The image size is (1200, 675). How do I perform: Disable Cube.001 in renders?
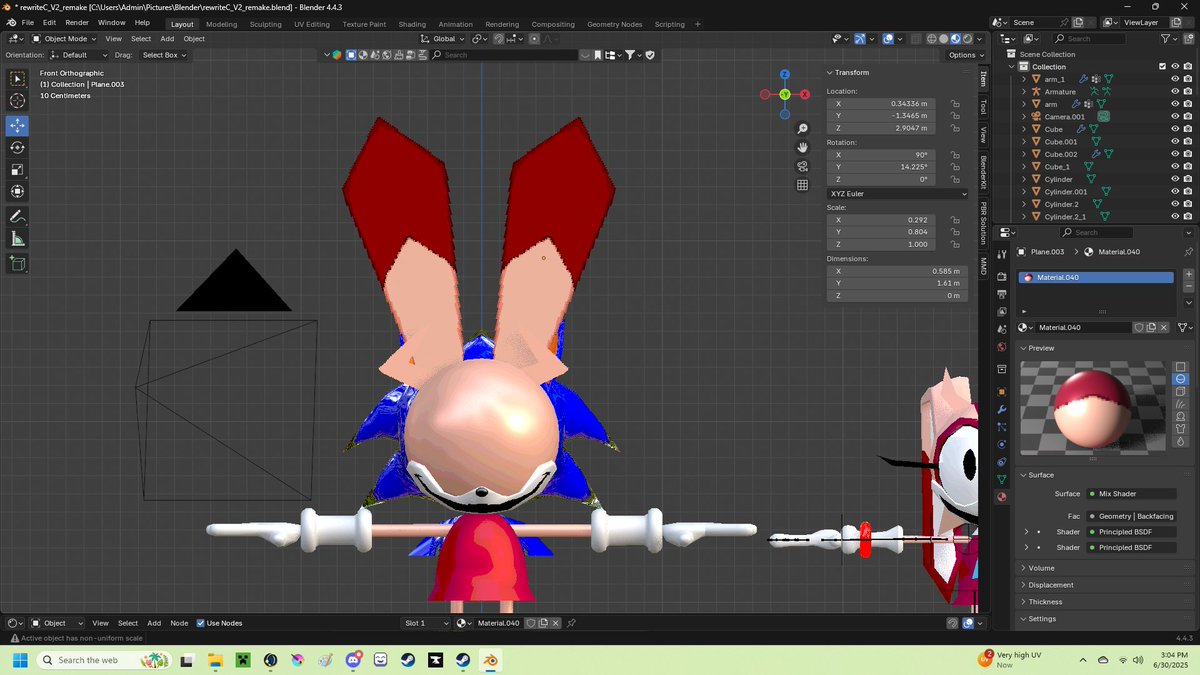point(1189,141)
